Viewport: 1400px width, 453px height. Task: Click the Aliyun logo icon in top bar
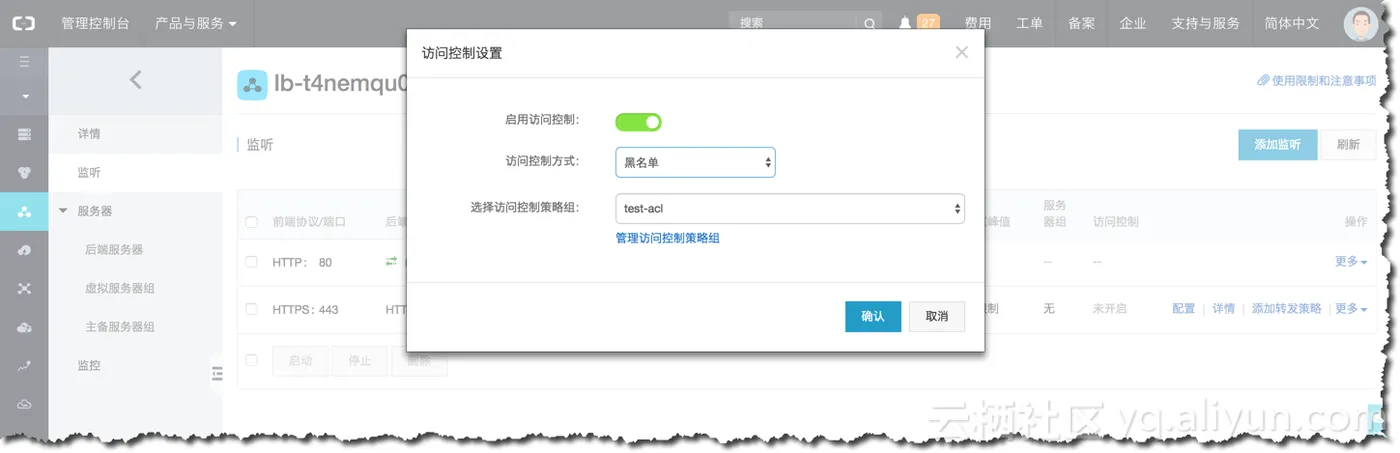23,23
